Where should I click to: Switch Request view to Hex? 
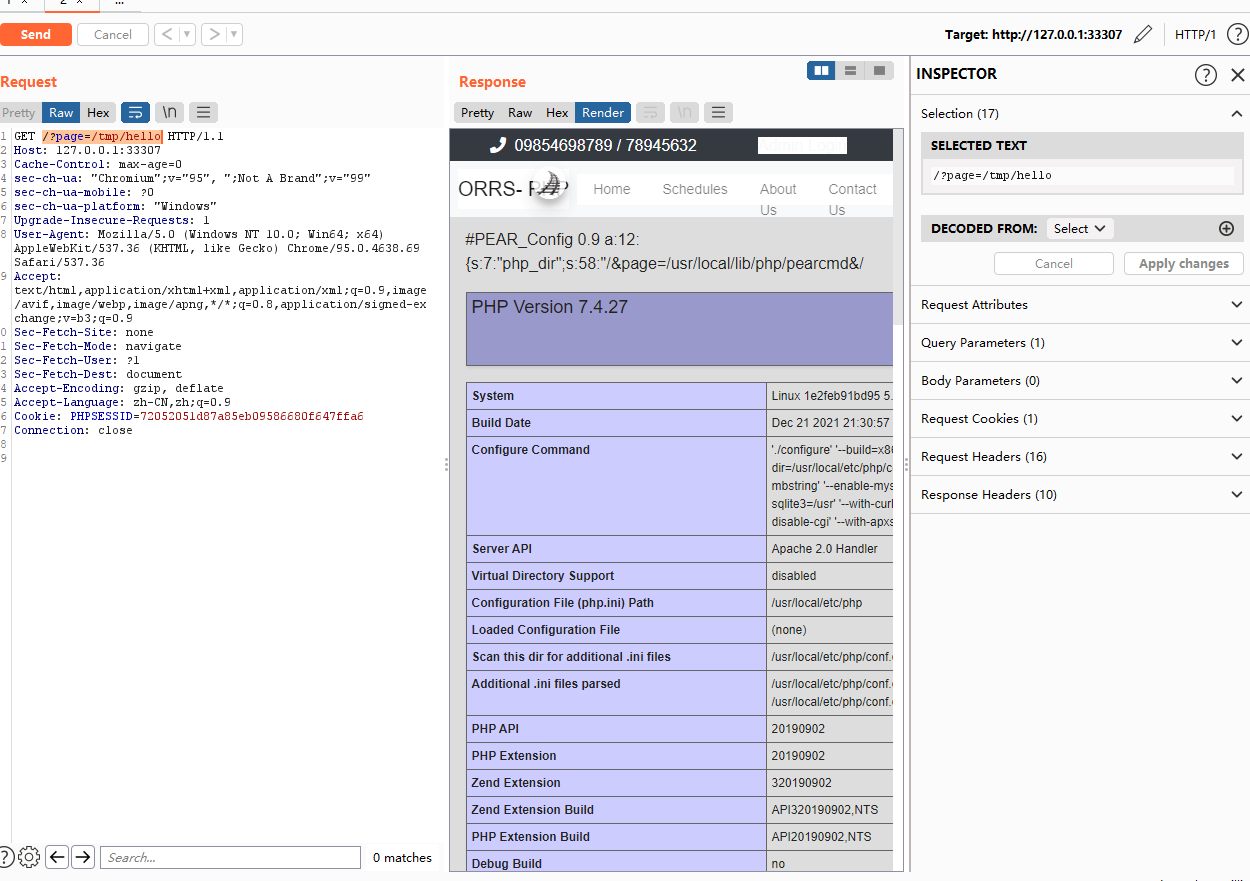[98, 113]
